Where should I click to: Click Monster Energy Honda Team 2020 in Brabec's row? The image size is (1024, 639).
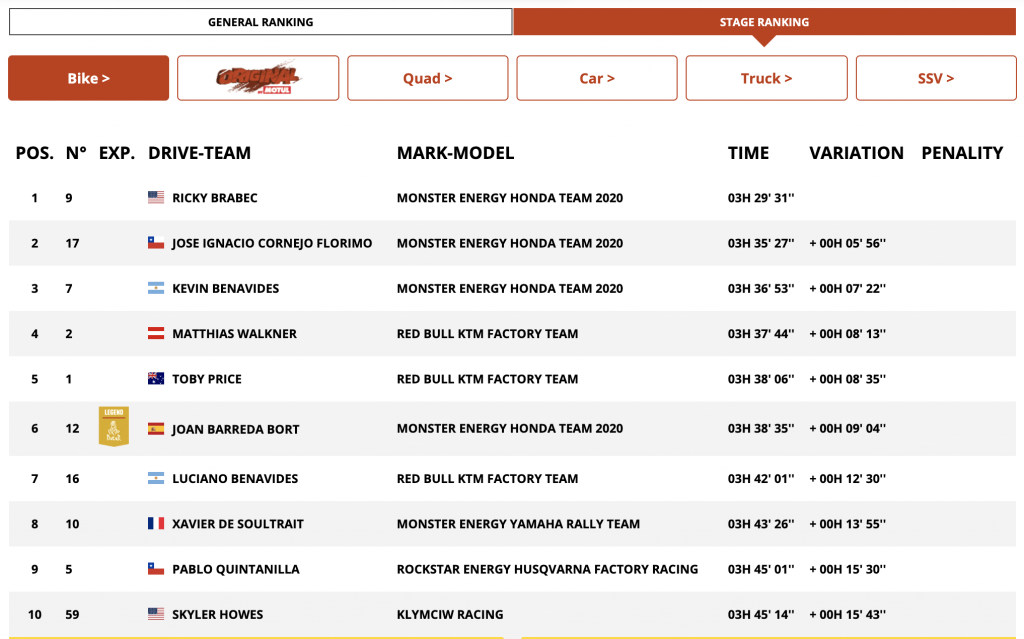click(510, 198)
